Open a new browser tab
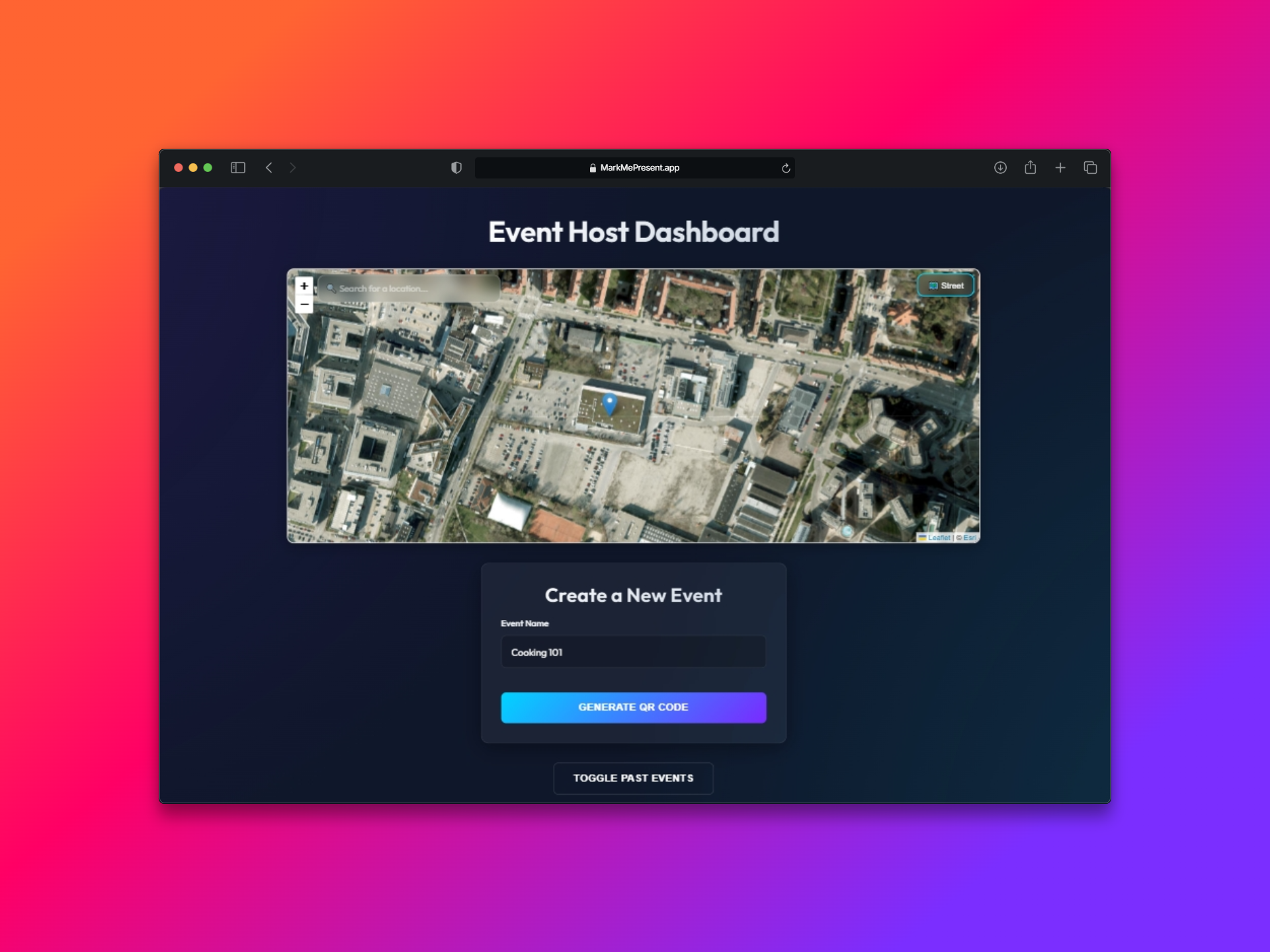1270x952 pixels. point(1060,168)
